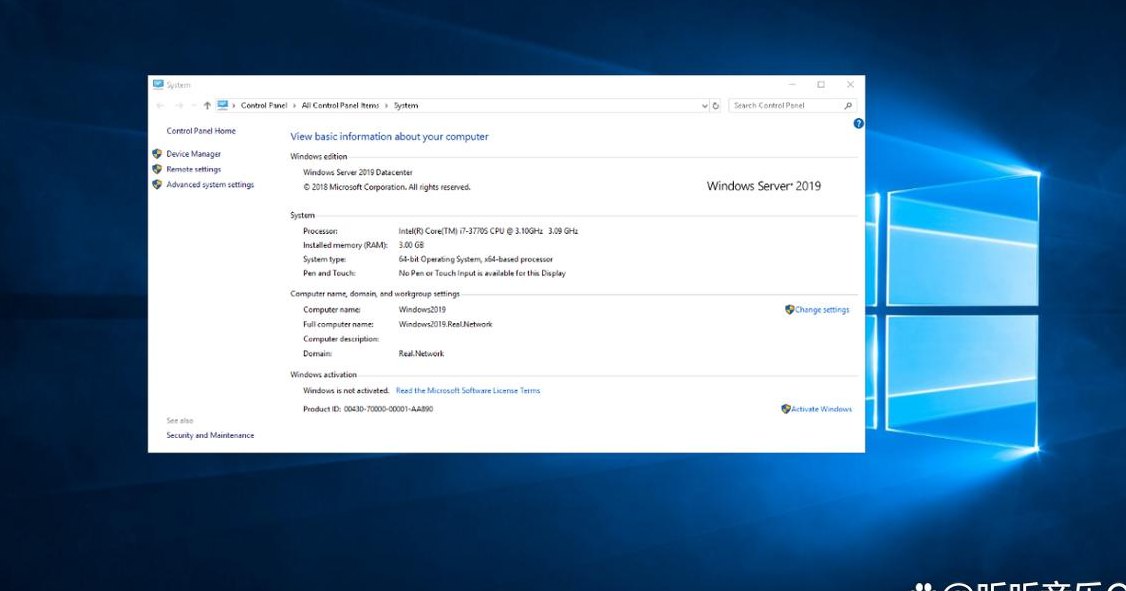Click full computer name Windows2019.Real.Network
The width and height of the screenshot is (1126, 591).
tap(445, 325)
